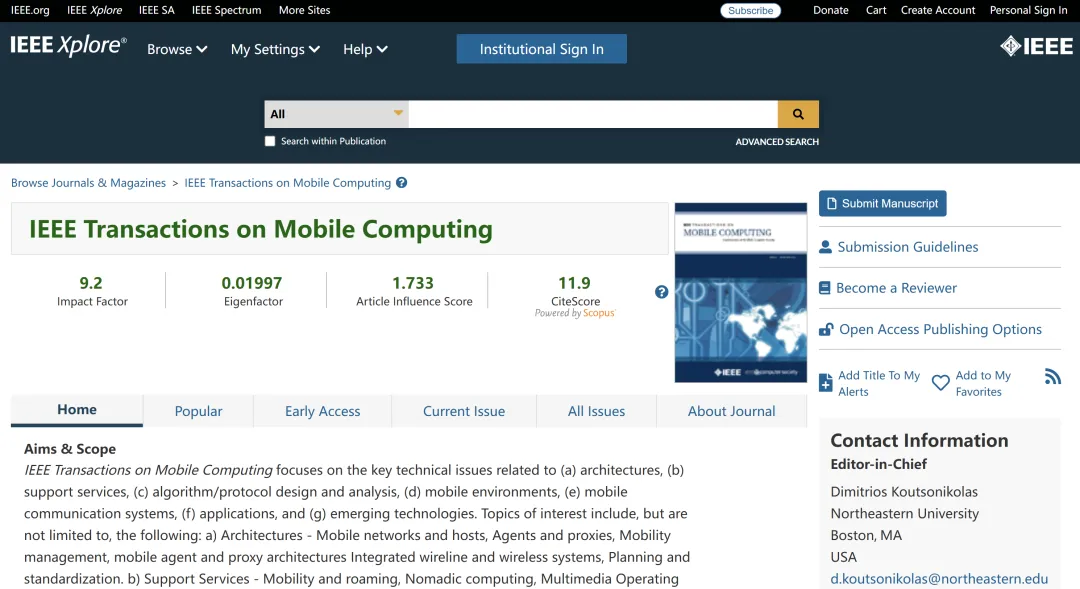Click the Add Title alerts plus icon
Image resolution: width=1080 pixels, height=589 pixels.
pos(825,383)
